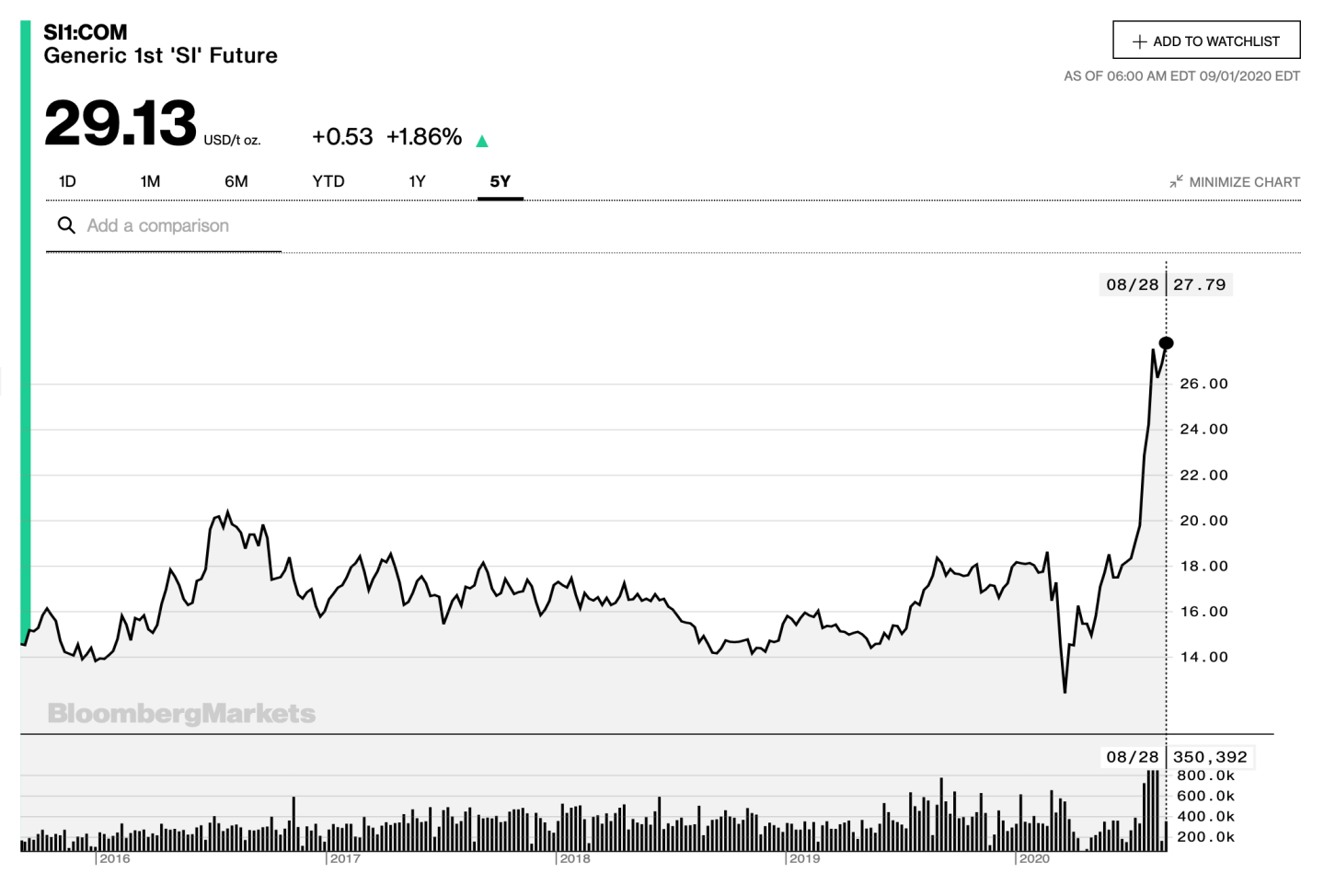Show the 6M chart range
The image size is (1324, 896).
coord(236,181)
